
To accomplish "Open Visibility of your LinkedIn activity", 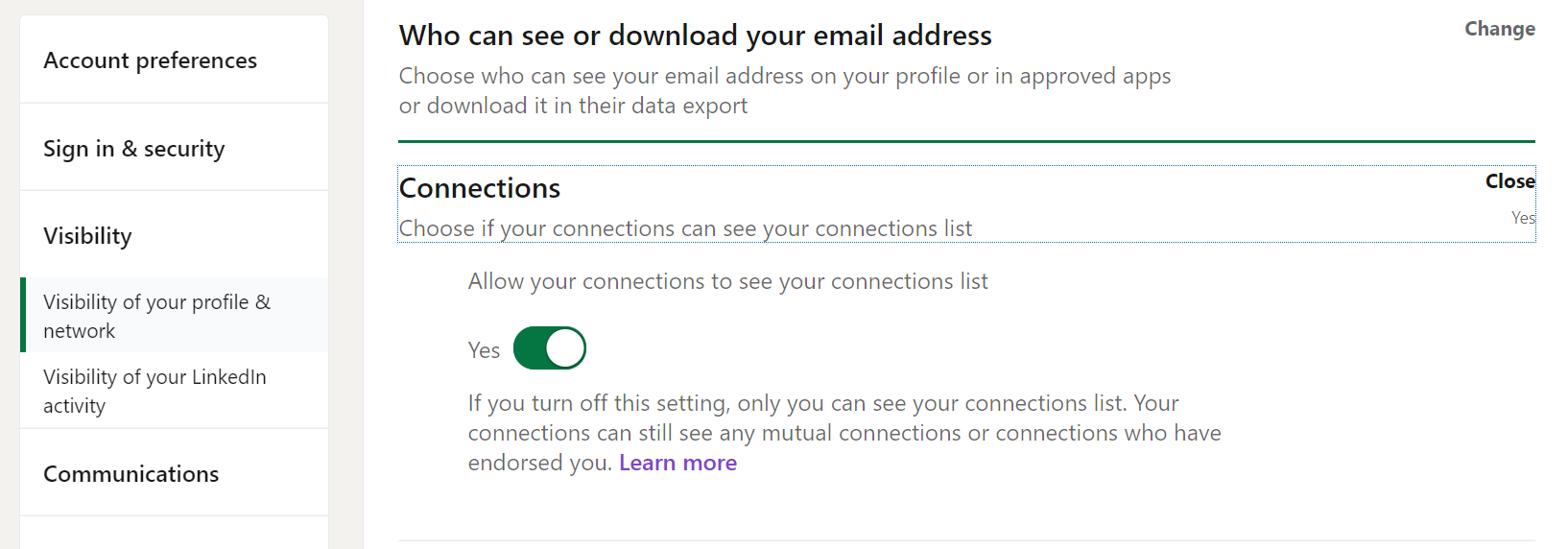I will 154,391.
